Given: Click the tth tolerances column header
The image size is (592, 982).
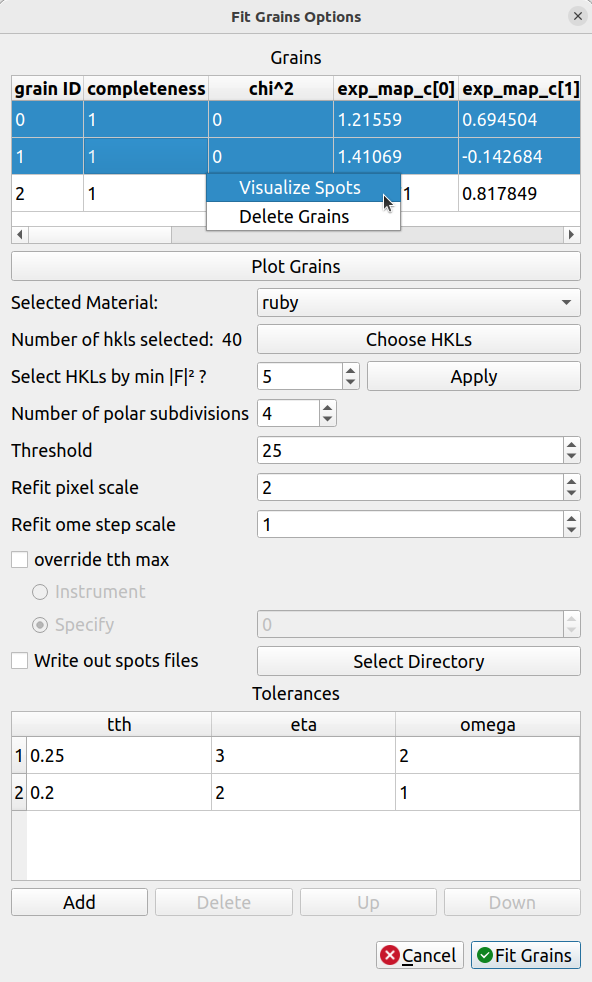Looking at the screenshot, I should tap(119, 725).
